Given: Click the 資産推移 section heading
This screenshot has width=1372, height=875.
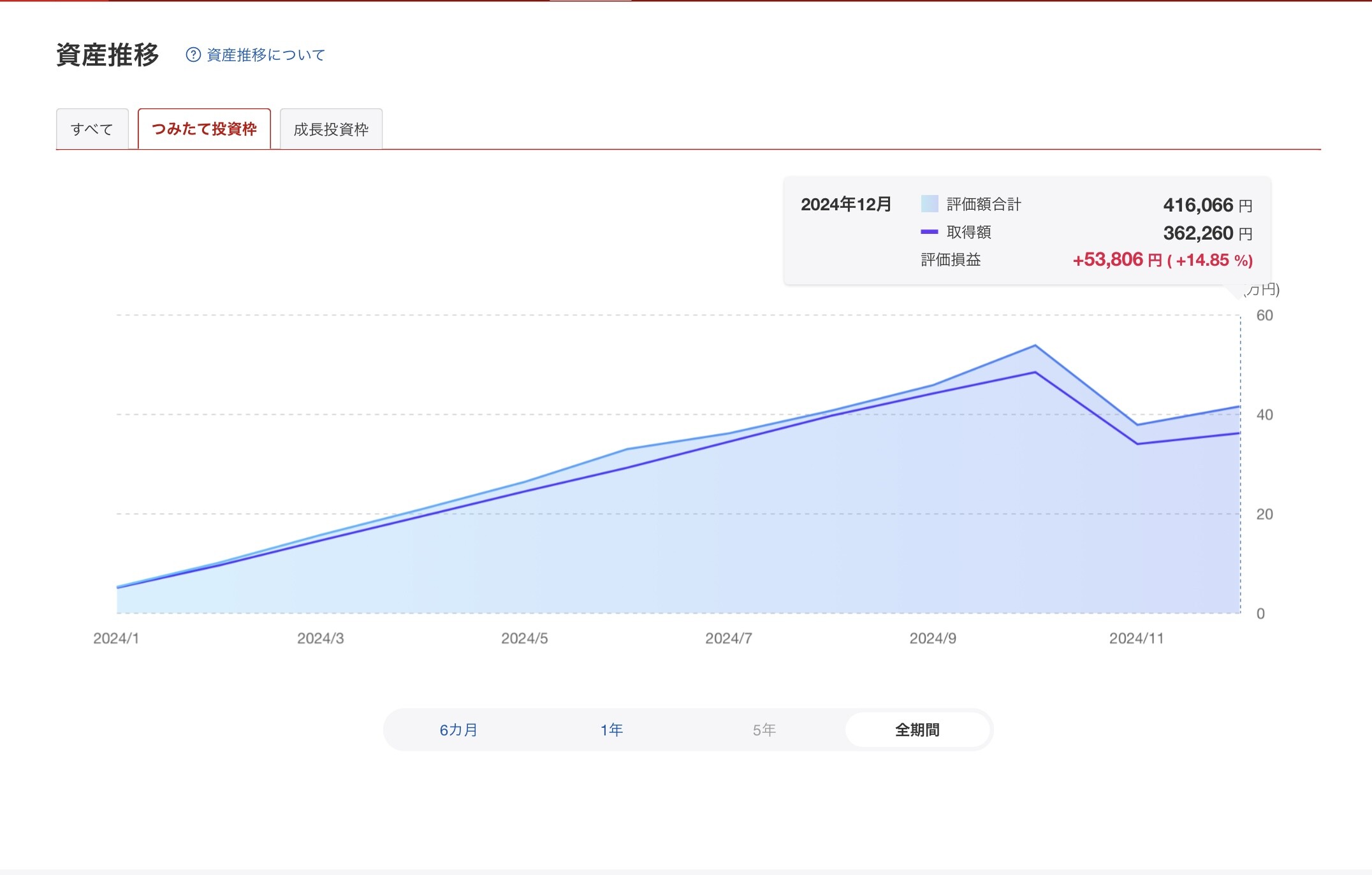Looking at the screenshot, I should coord(107,55).
